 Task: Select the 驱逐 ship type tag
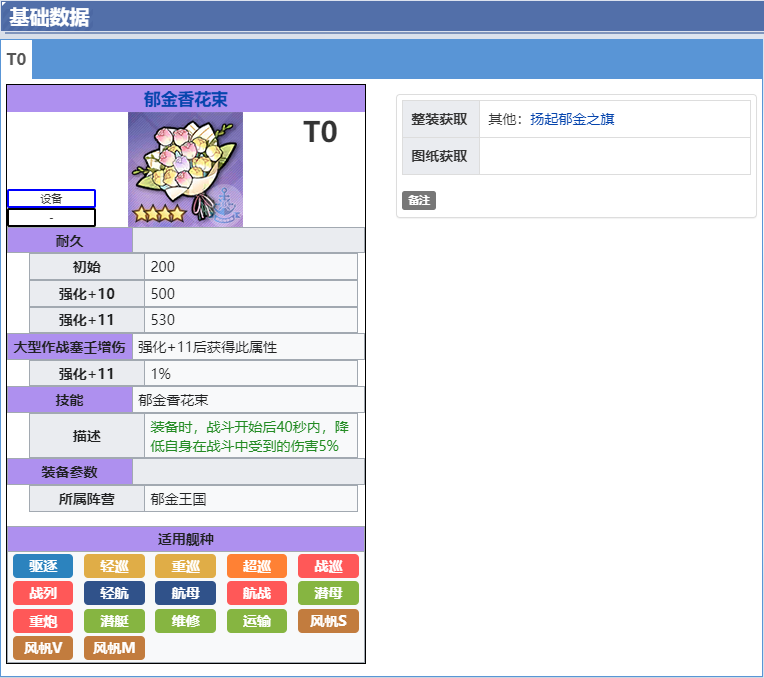43,566
